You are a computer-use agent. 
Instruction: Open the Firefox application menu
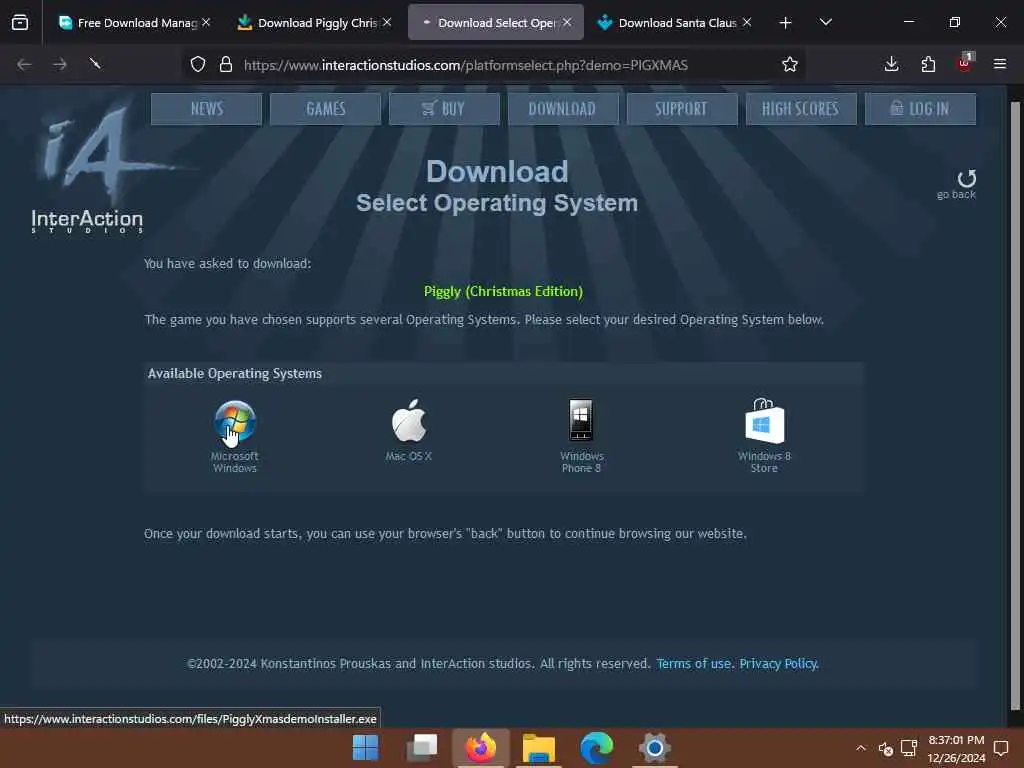(x=1000, y=64)
